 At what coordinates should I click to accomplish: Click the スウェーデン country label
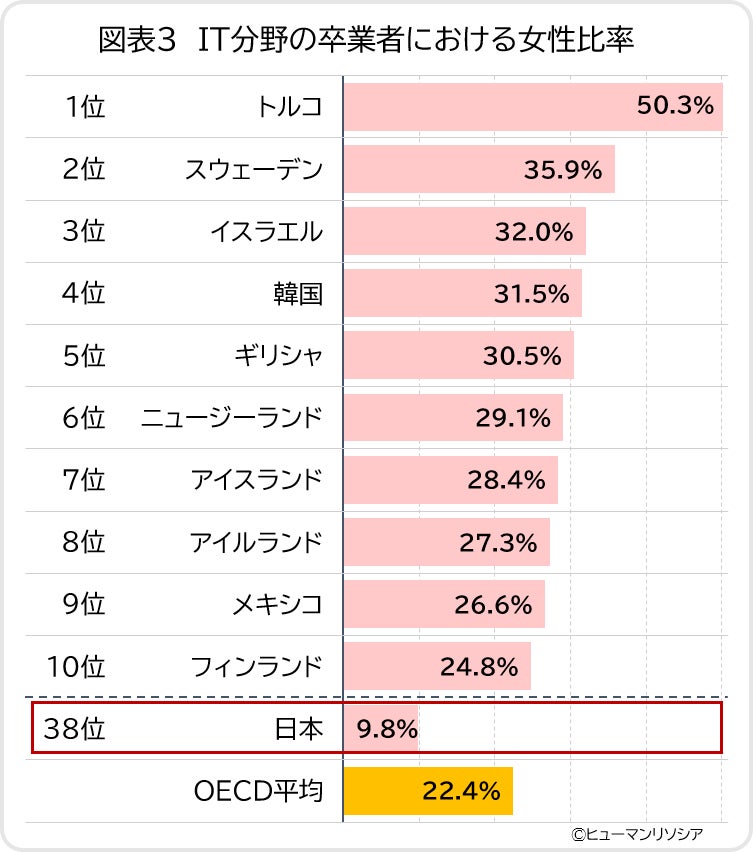pyautogui.click(x=254, y=170)
